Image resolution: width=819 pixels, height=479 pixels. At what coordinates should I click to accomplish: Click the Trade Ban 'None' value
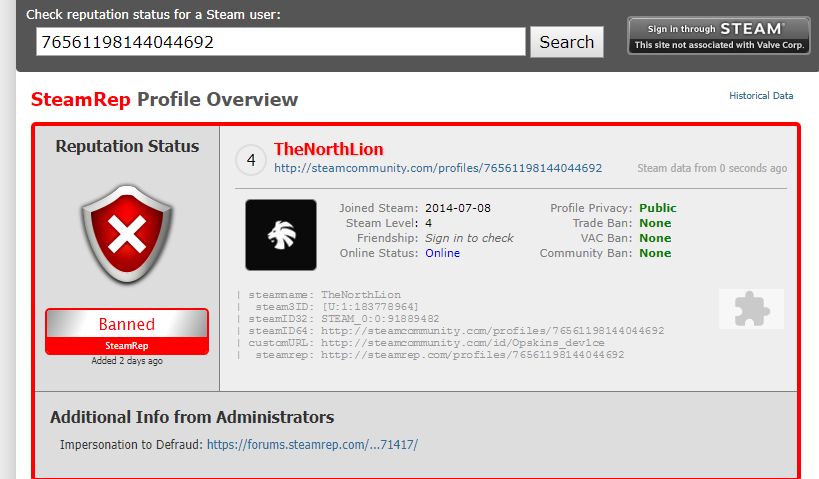point(655,223)
